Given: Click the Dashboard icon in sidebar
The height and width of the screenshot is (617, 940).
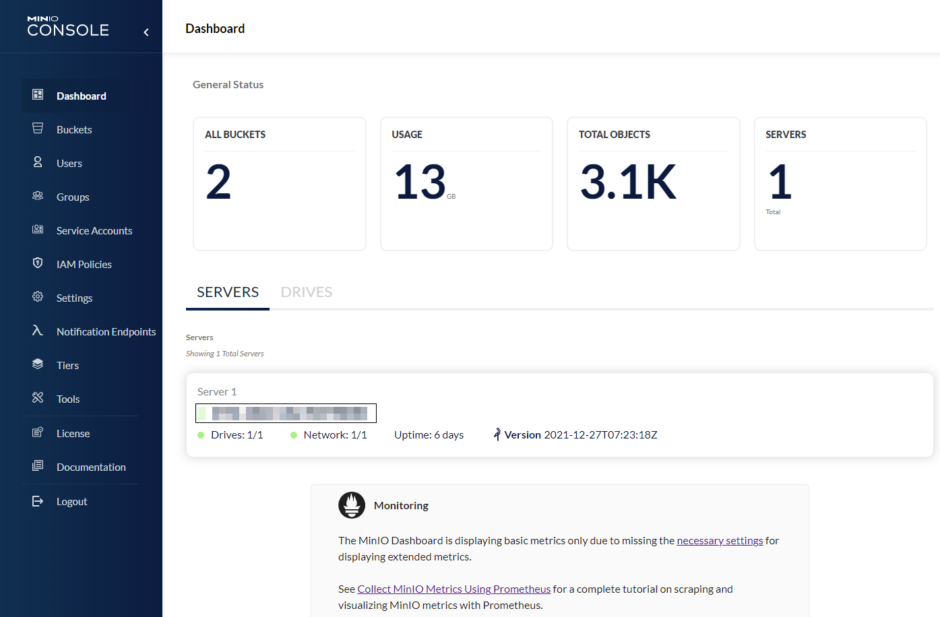Looking at the screenshot, I should click(38, 95).
